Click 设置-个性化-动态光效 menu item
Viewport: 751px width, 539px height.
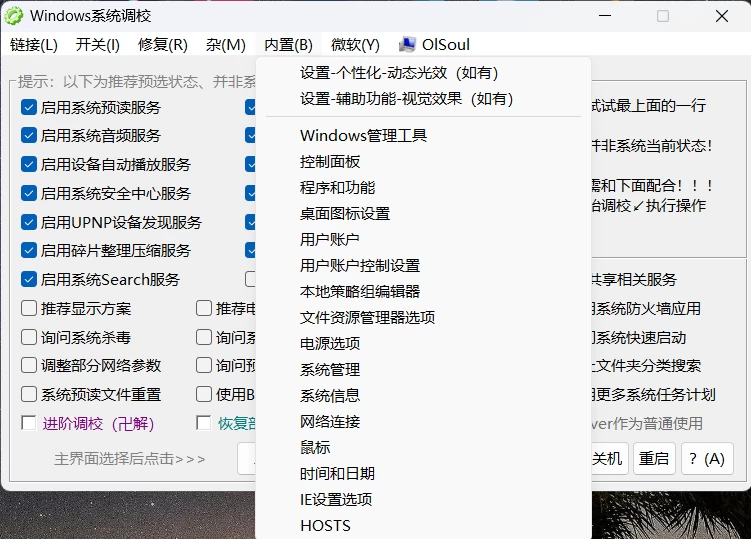click(x=398, y=73)
